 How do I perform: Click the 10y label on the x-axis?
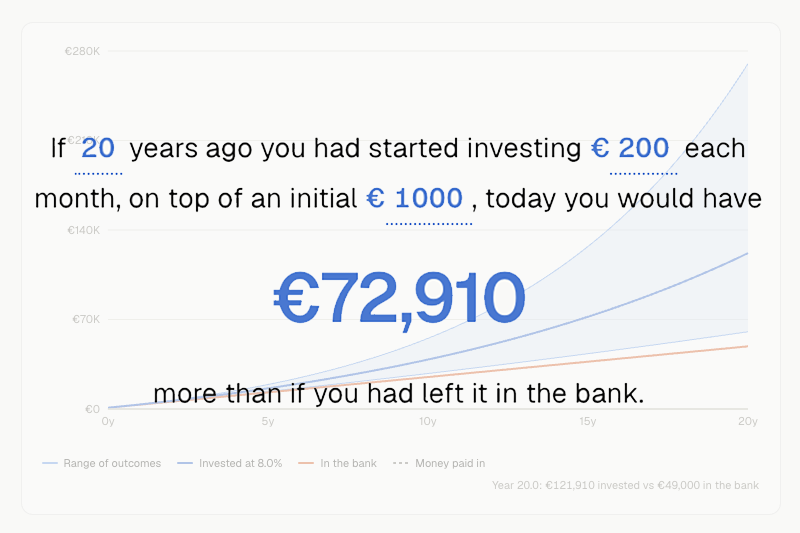[x=428, y=421]
